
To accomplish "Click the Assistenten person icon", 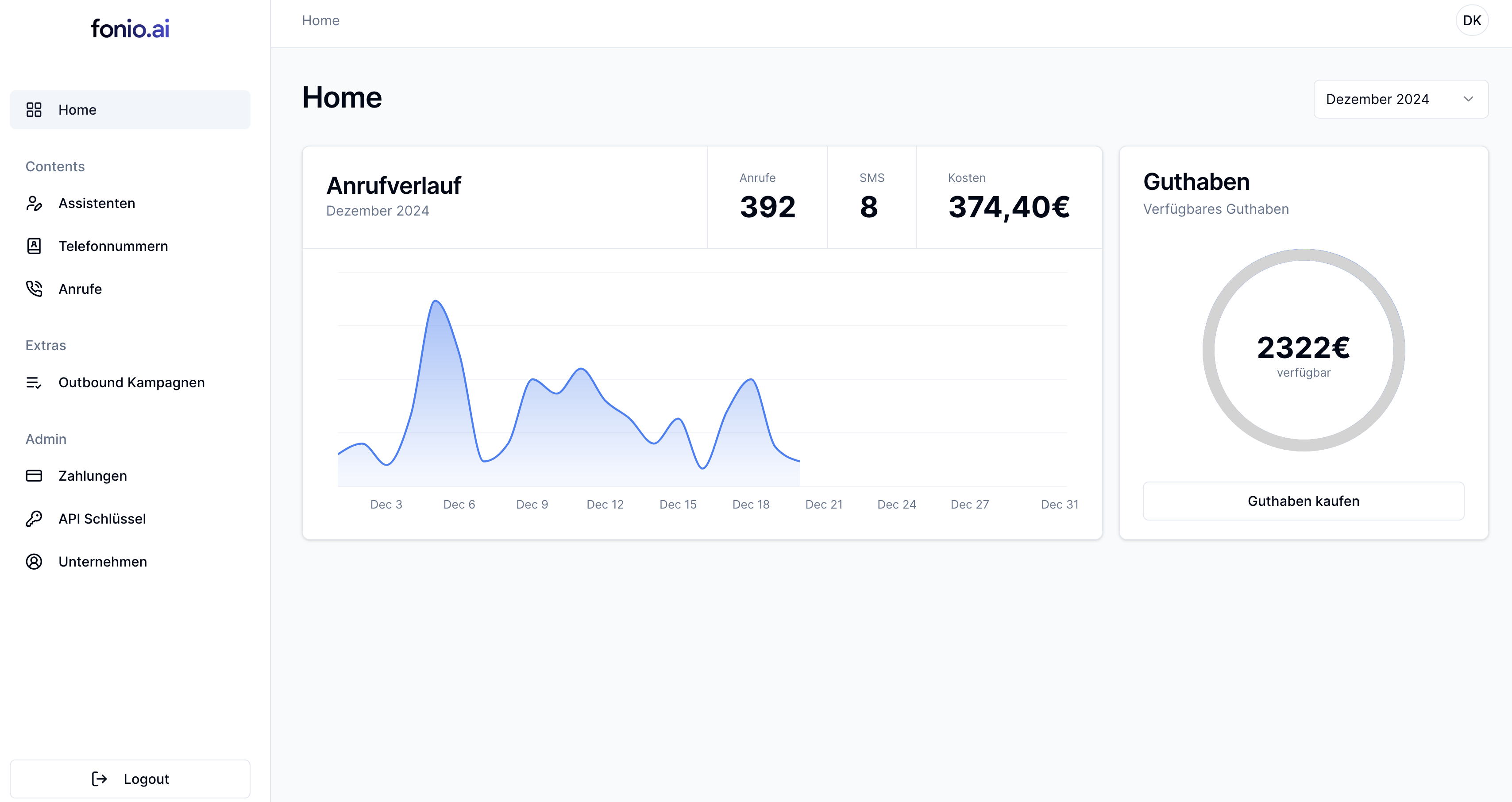I will 34,203.
